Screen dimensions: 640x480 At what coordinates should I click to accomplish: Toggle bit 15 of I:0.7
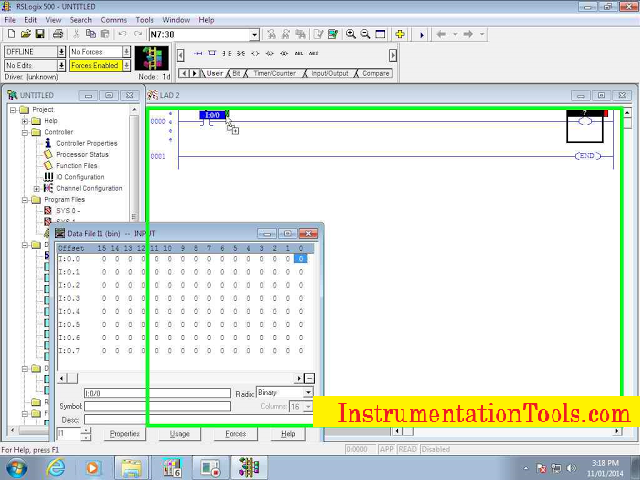pos(104,351)
